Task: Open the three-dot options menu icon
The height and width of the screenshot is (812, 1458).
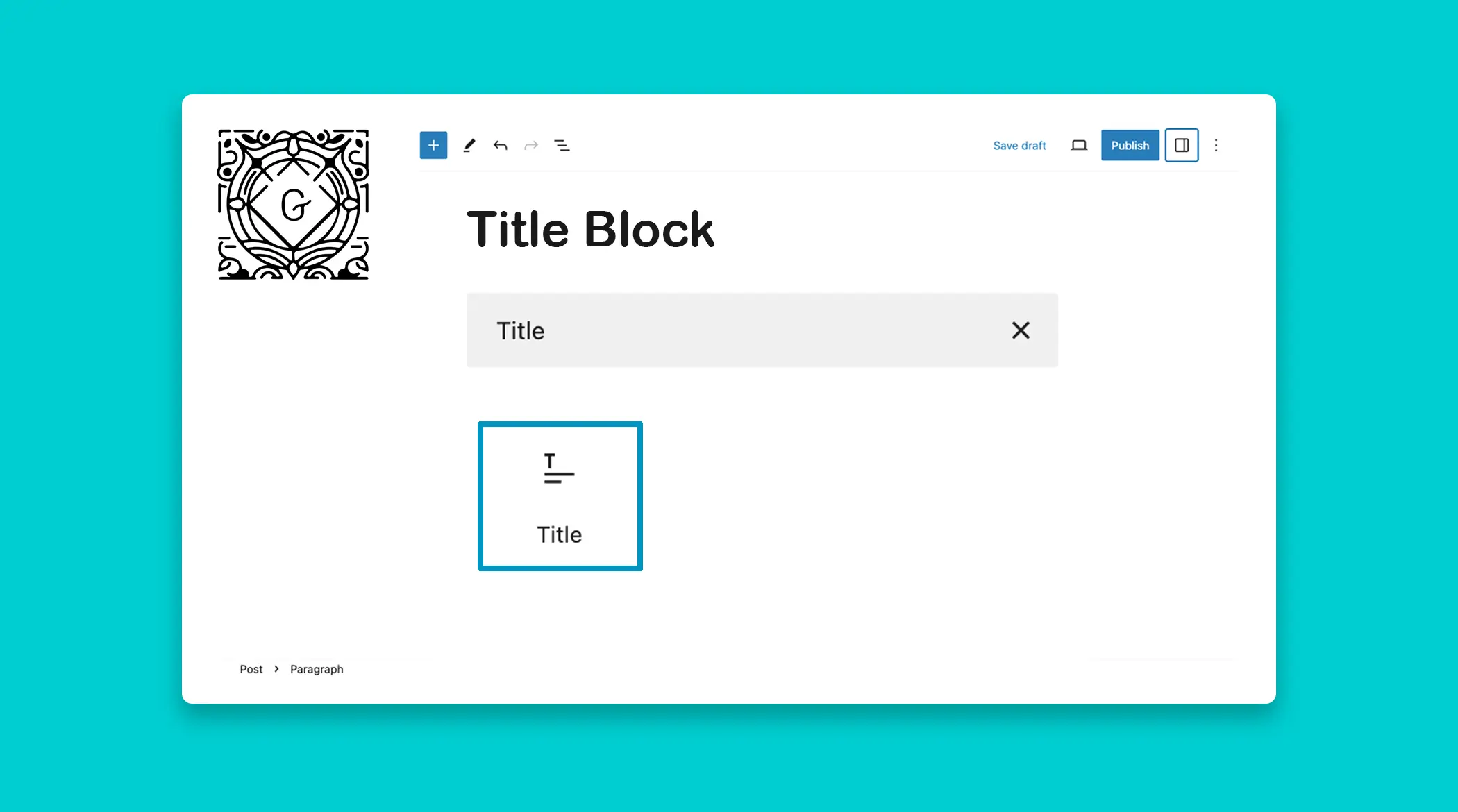Action: pos(1216,145)
